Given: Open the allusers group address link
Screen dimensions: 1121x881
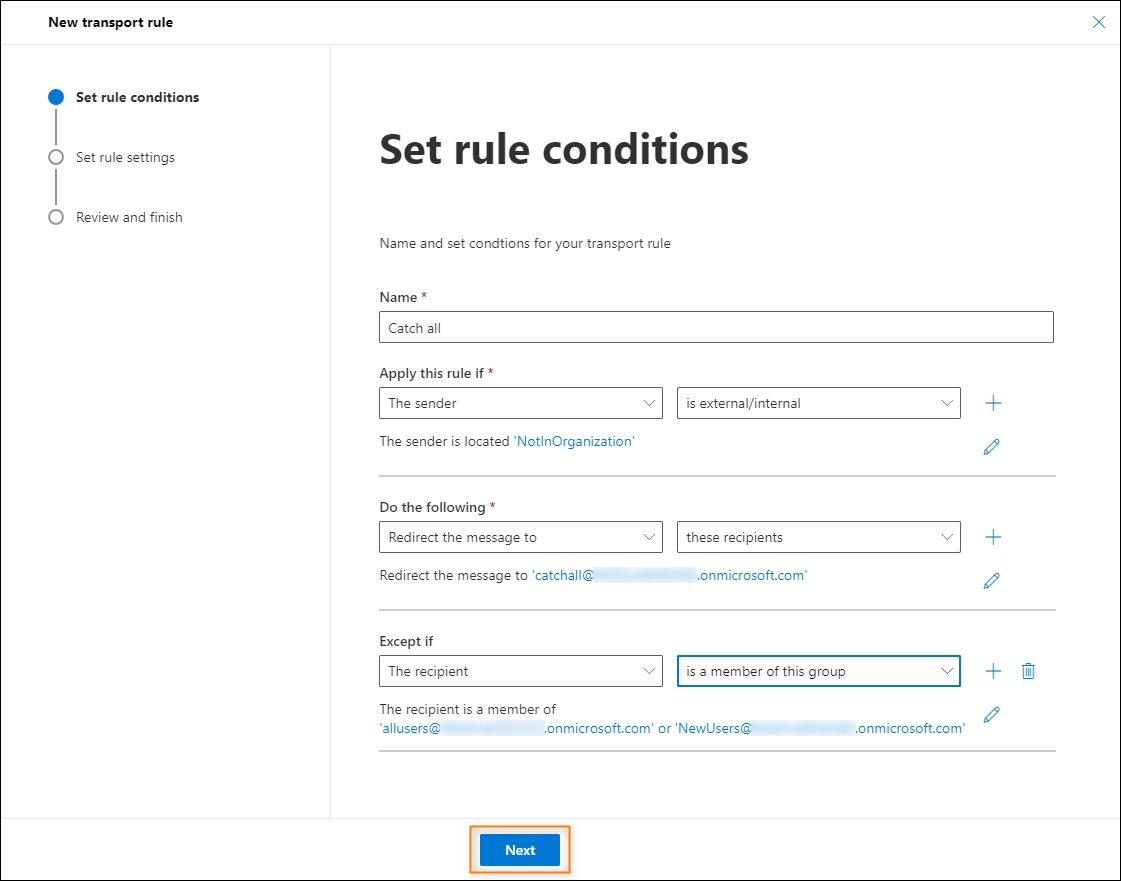Looking at the screenshot, I should (516, 728).
